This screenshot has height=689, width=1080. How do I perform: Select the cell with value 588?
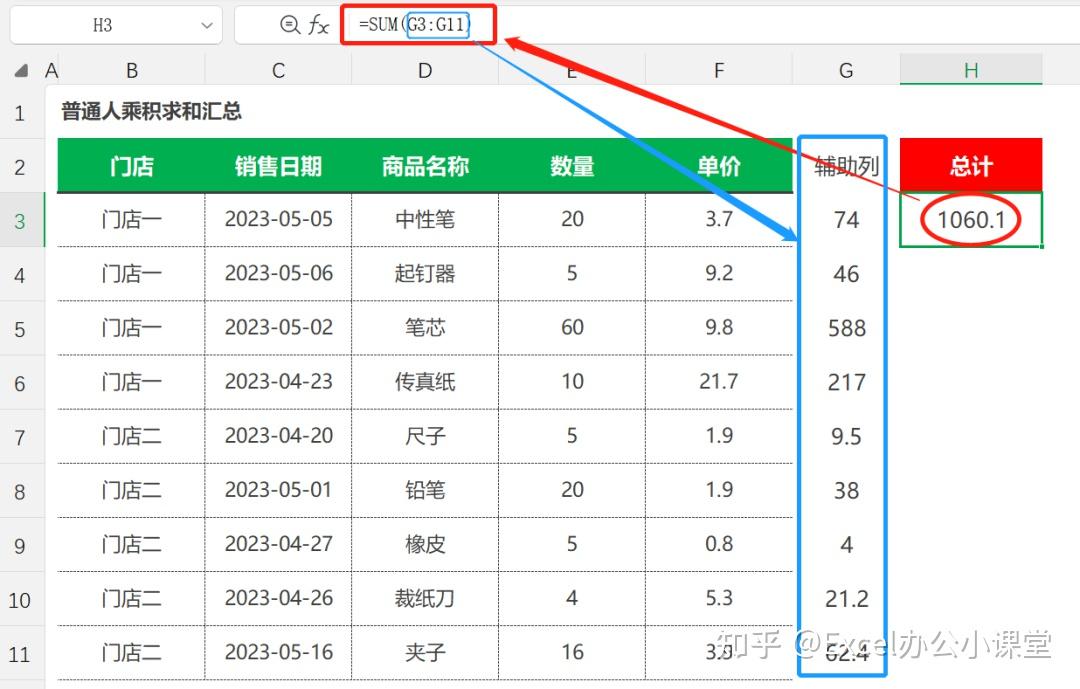pos(845,328)
